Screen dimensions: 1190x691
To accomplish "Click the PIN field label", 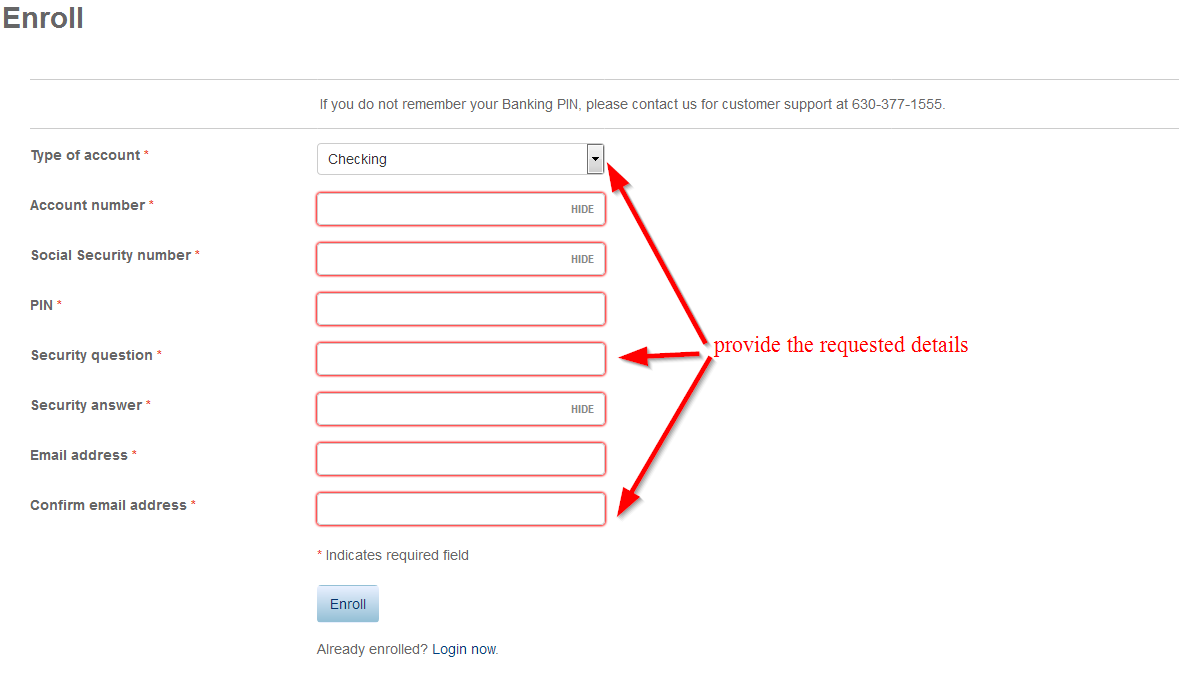I will pyautogui.click(x=42, y=305).
